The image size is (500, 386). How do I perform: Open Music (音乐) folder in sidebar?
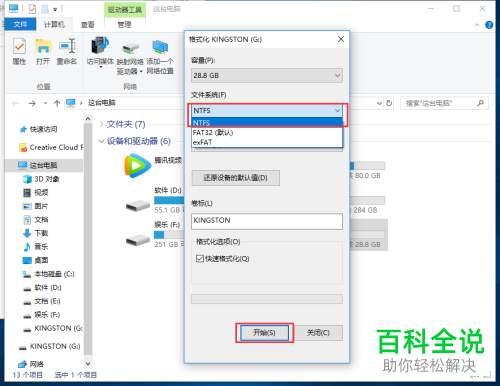pyautogui.click(x=36, y=247)
